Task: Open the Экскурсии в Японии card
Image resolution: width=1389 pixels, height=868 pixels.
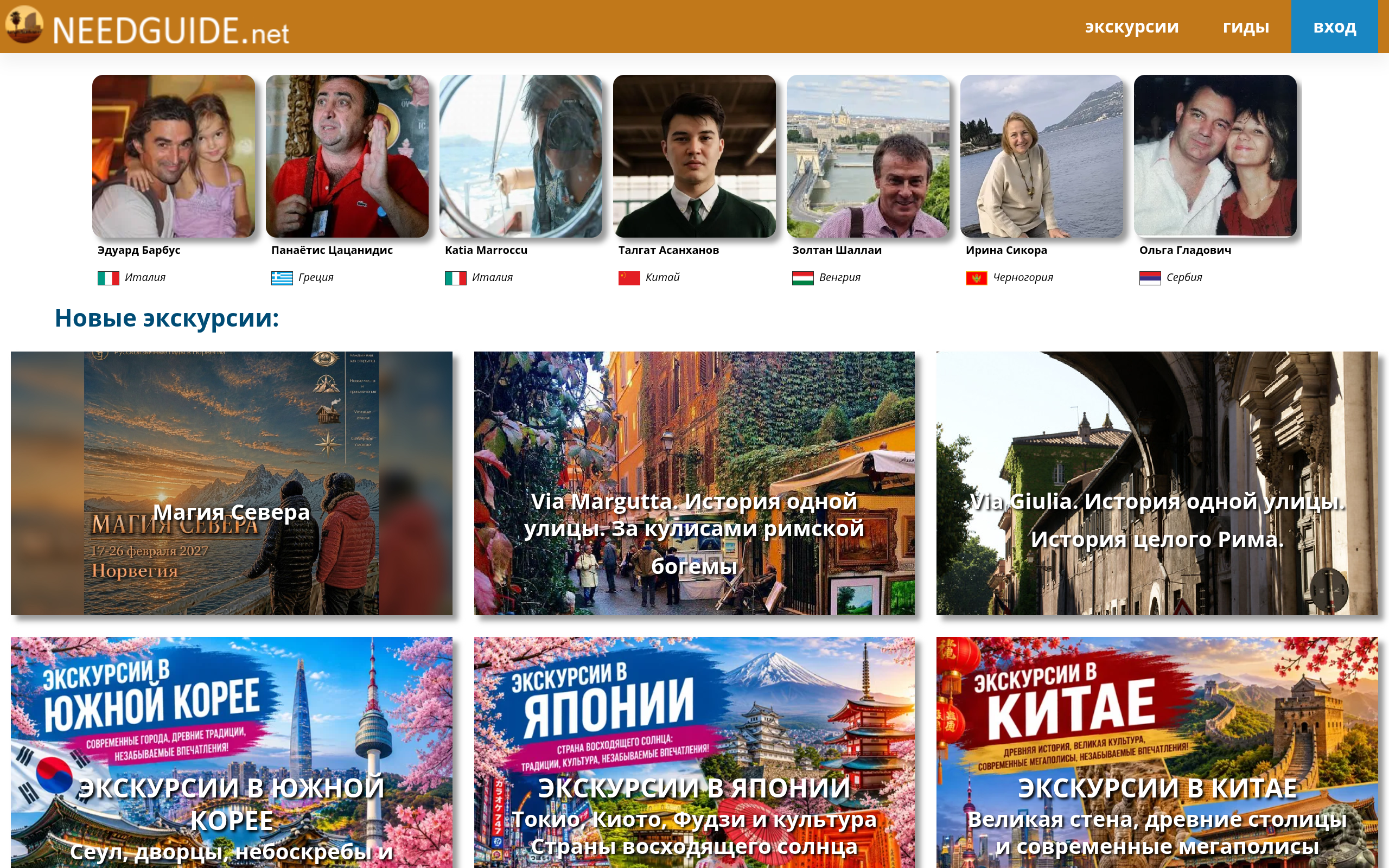Action: tap(694, 752)
